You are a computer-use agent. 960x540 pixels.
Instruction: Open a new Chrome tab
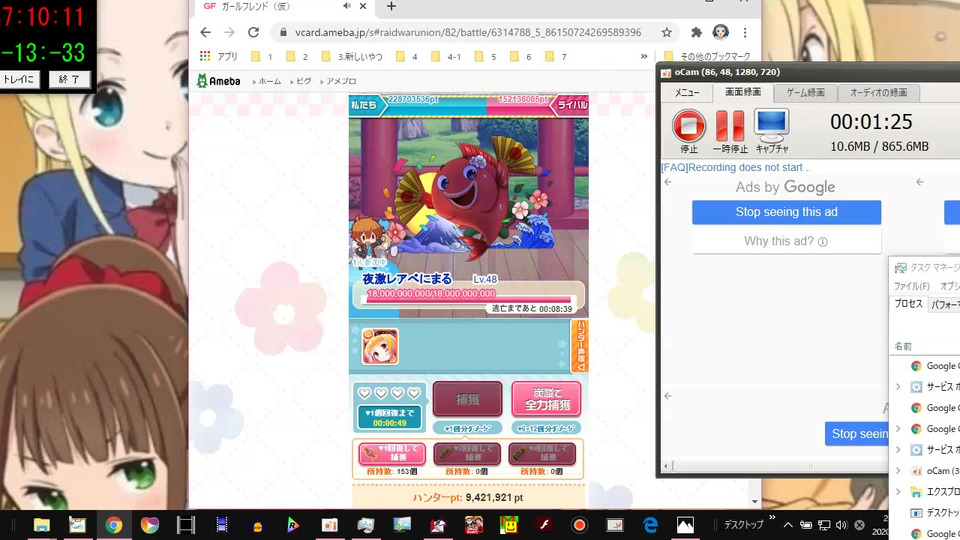(391, 6)
